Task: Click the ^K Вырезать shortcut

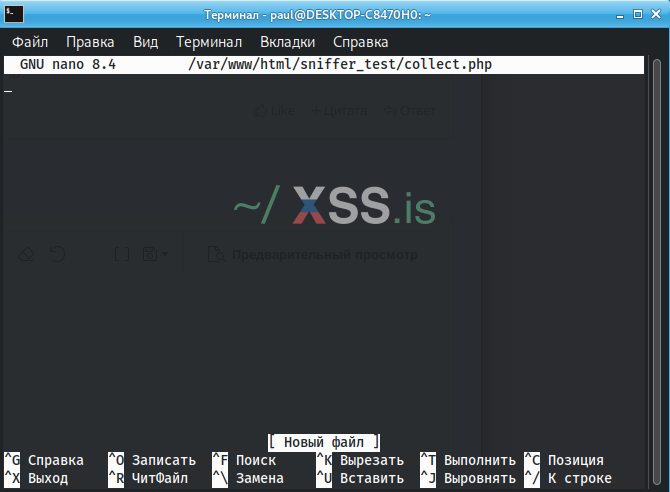Action: [x=360, y=460]
